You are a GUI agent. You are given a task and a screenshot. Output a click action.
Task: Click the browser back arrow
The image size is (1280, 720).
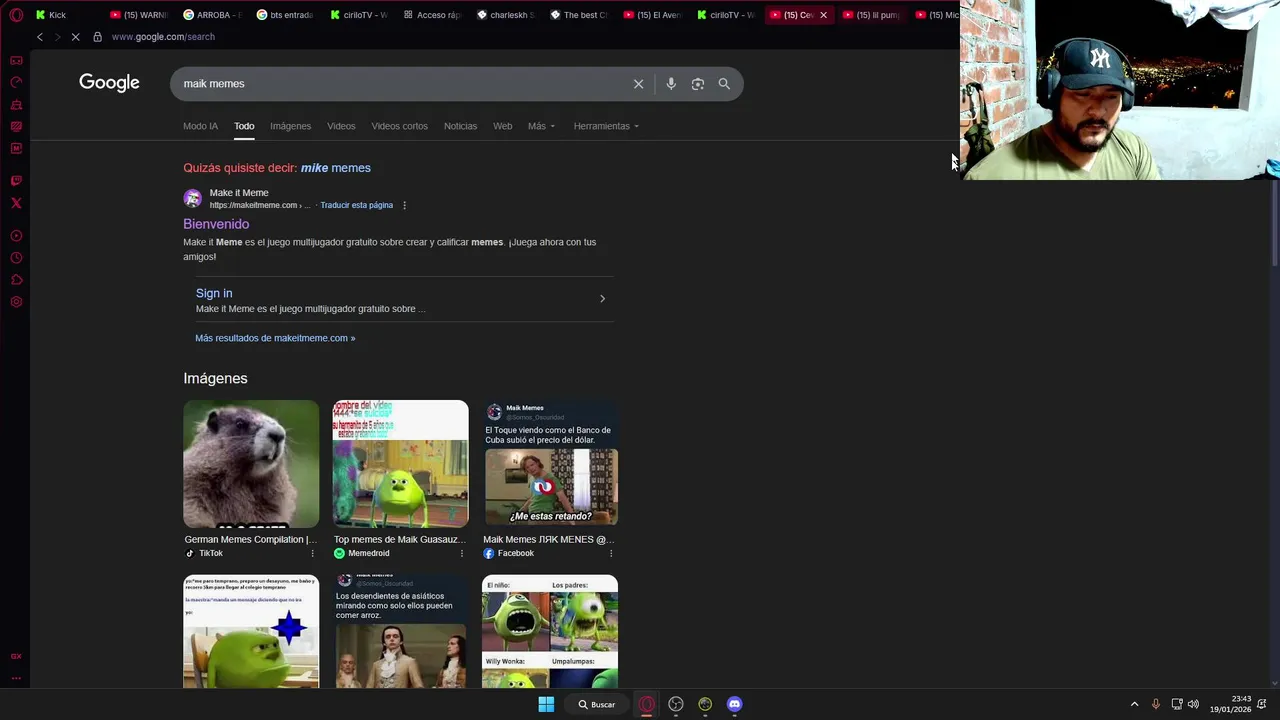(40, 37)
